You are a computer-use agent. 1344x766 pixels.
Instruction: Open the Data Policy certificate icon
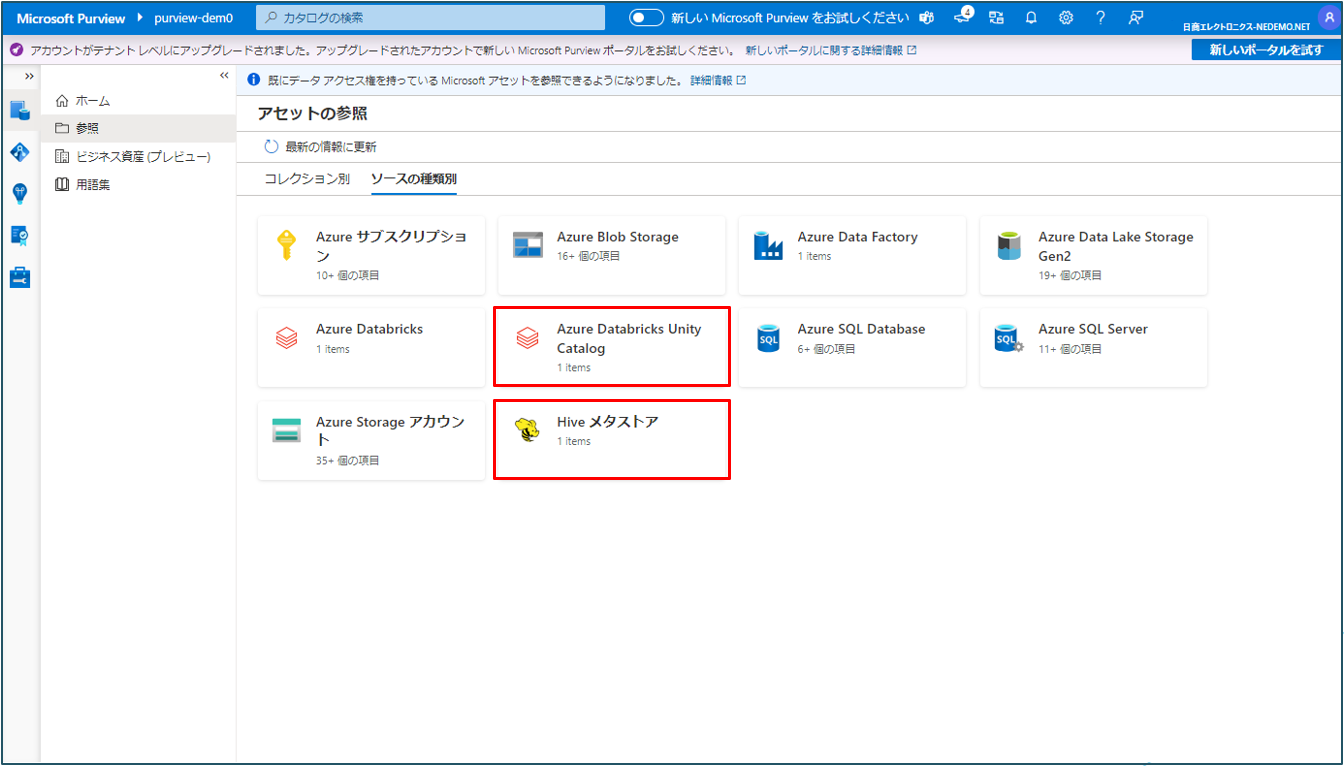pyautogui.click(x=20, y=235)
